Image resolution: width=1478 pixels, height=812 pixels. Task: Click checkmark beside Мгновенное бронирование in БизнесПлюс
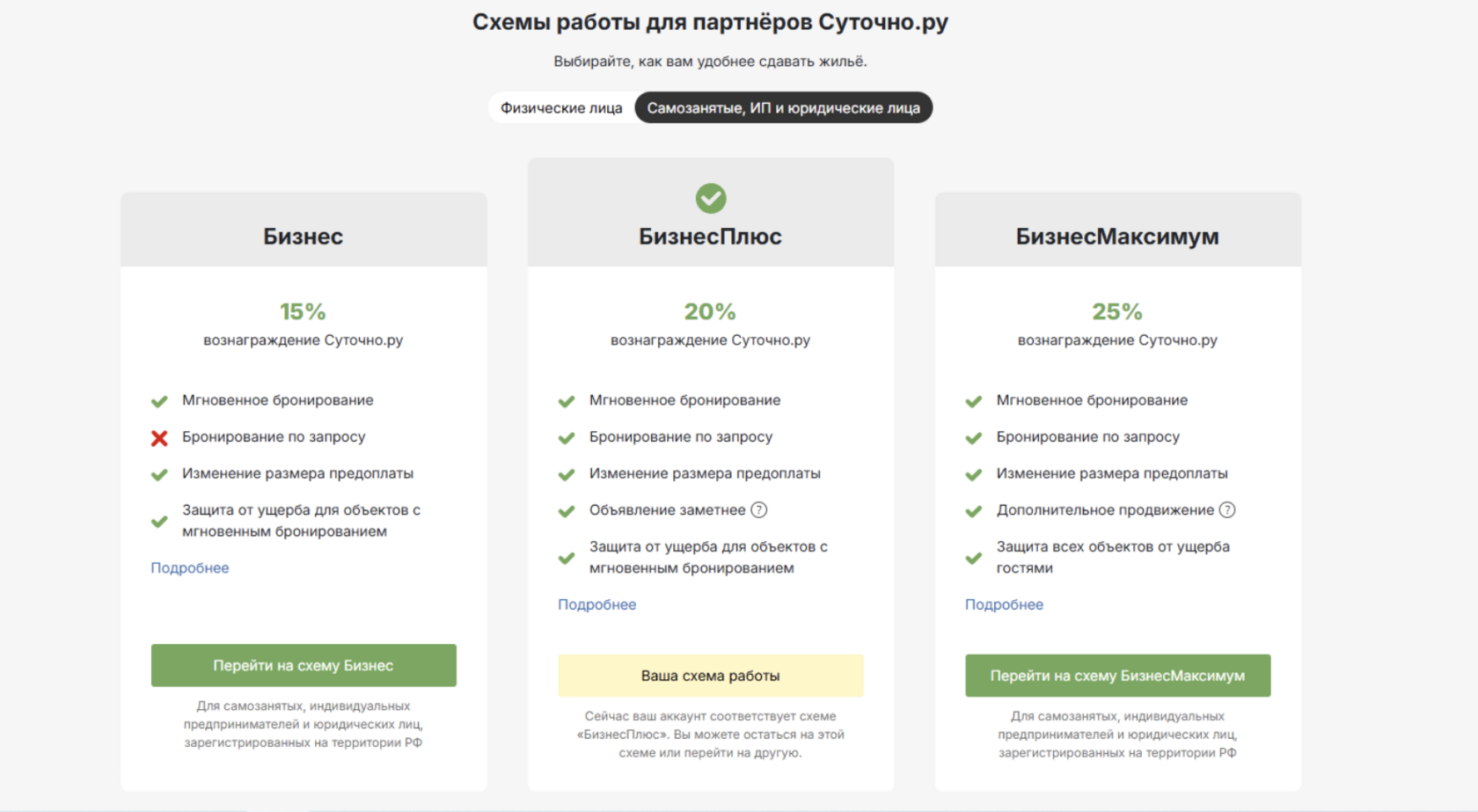point(567,402)
